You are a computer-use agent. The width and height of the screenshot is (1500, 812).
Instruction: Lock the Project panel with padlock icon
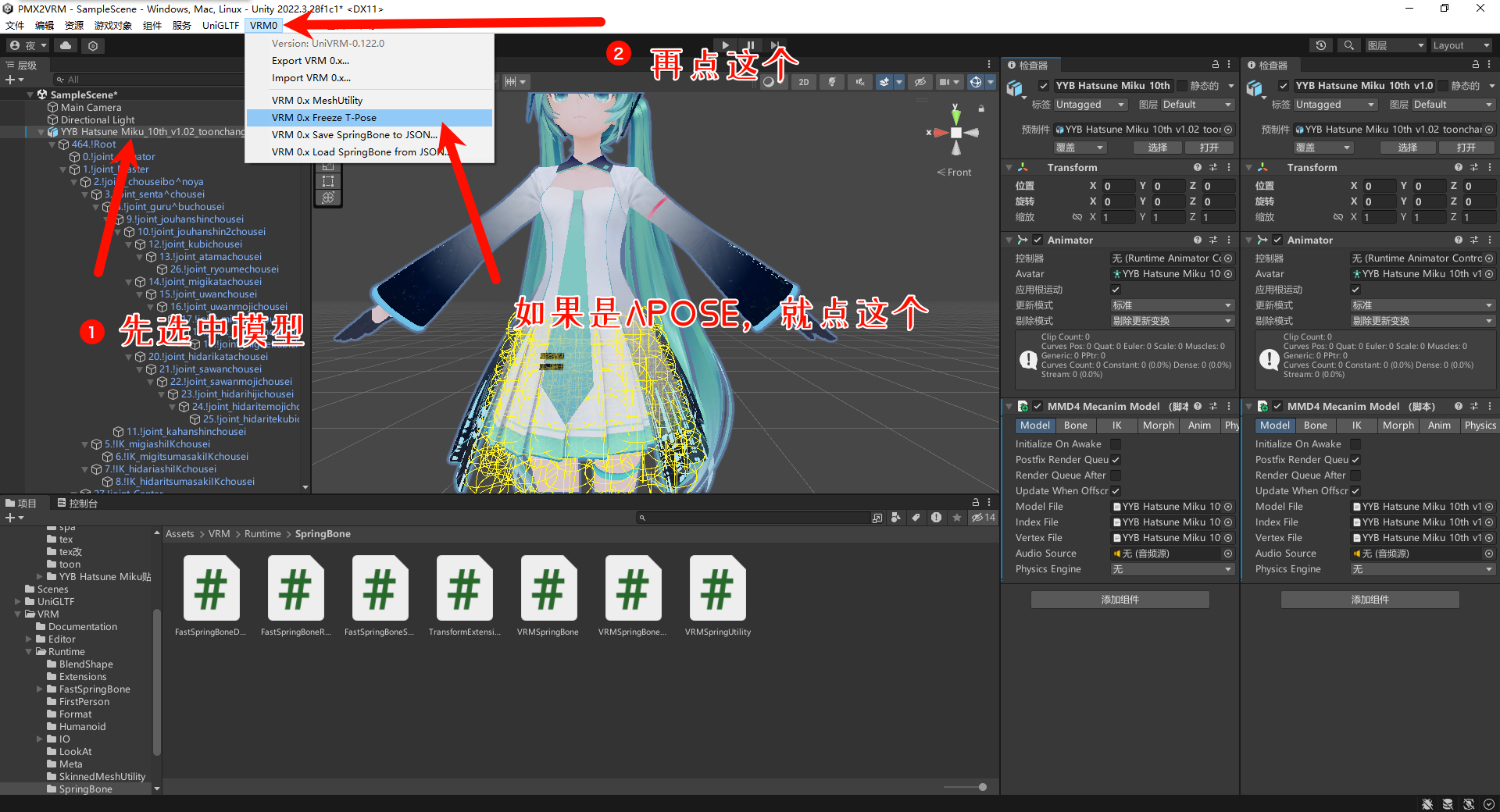(x=975, y=503)
